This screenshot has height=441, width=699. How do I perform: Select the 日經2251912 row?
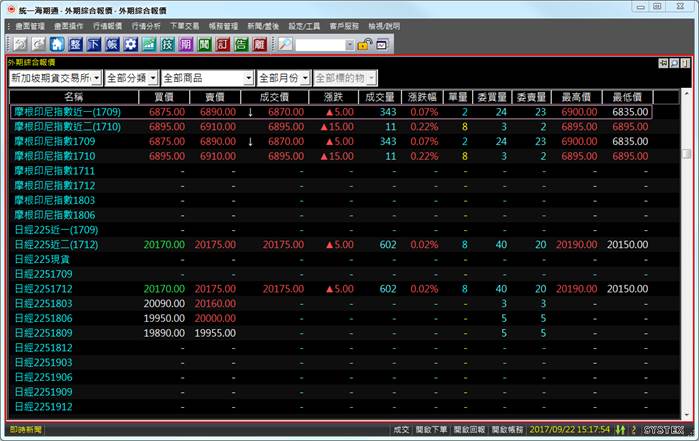331,407
